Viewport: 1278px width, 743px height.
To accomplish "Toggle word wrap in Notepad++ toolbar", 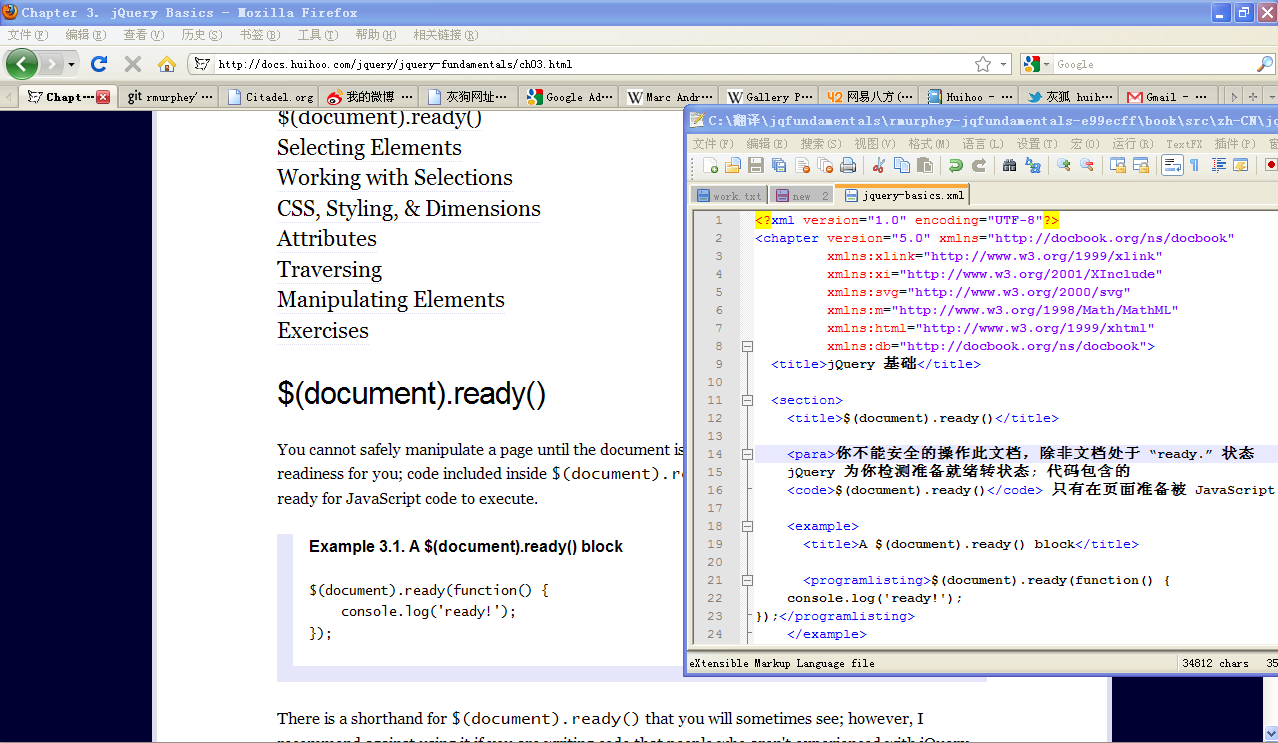I will pyautogui.click(x=1172, y=166).
